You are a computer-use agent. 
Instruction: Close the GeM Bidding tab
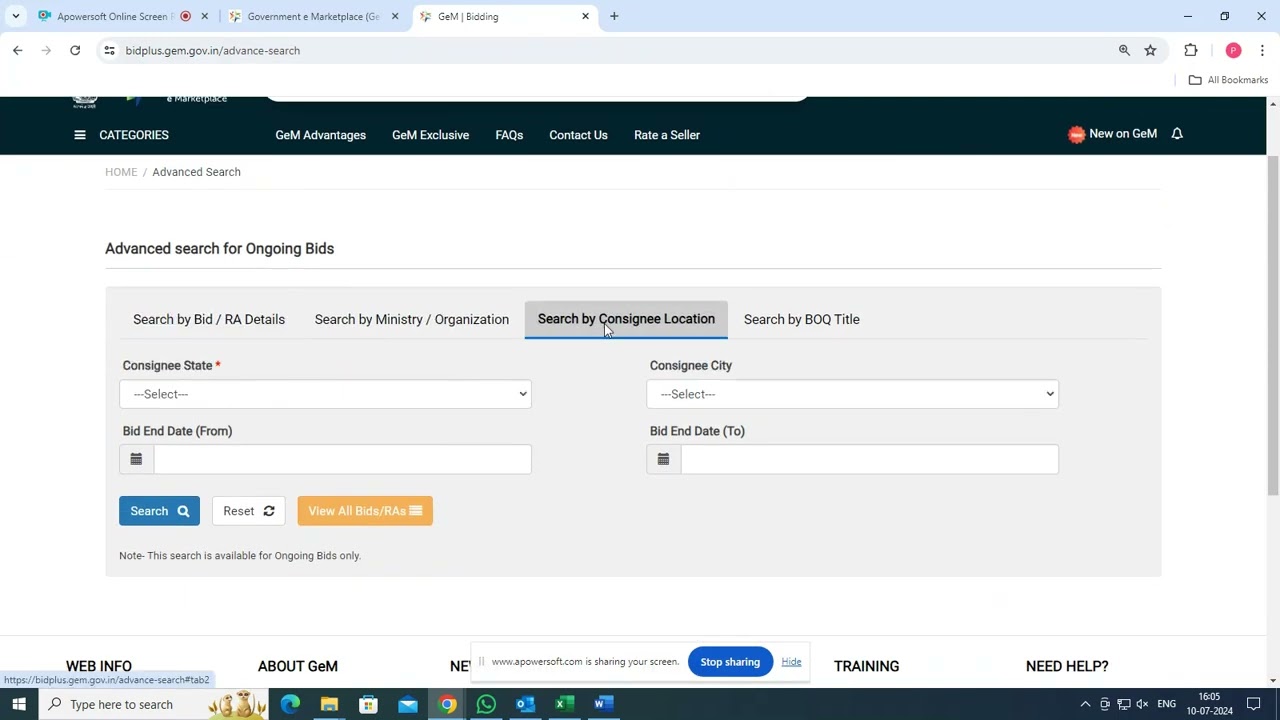[x=585, y=16]
